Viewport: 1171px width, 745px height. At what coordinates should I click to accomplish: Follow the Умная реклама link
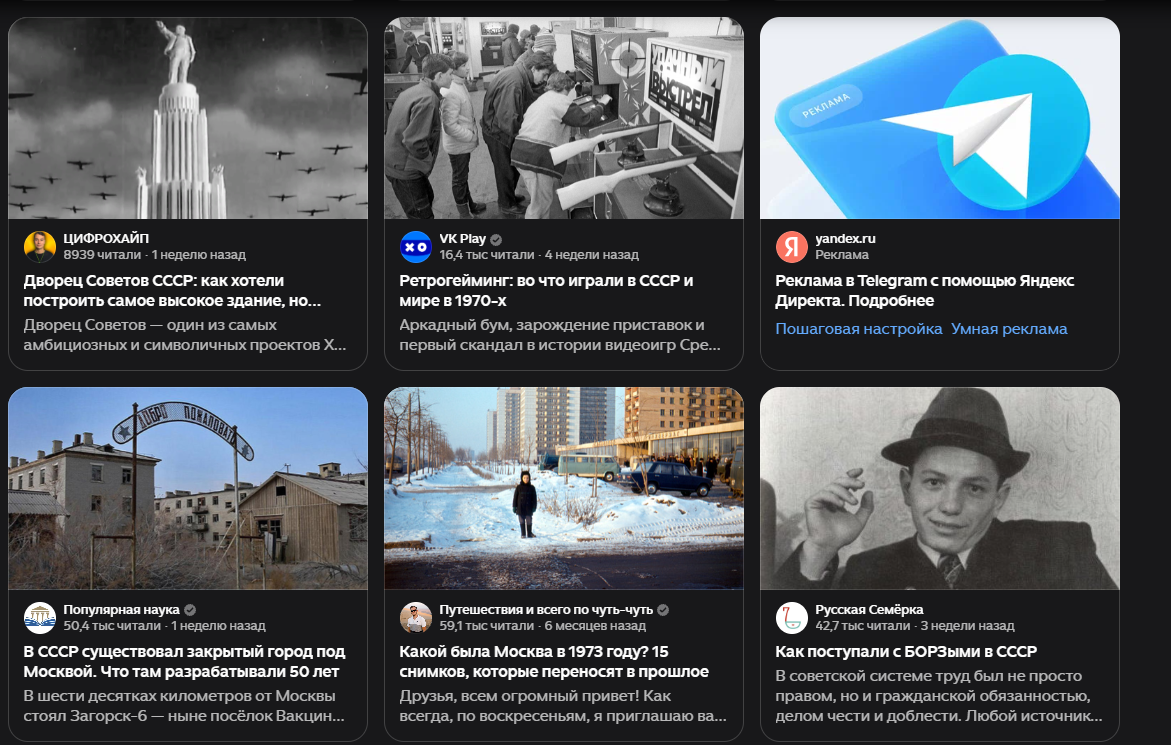(x=1009, y=329)
